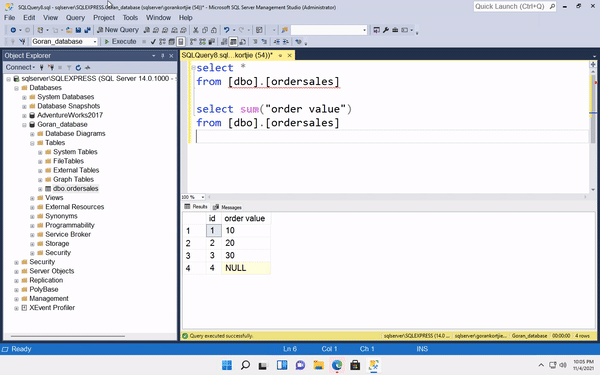
Task: Click the New Query button
Action: pyautogui.click(x=118, y=30)
